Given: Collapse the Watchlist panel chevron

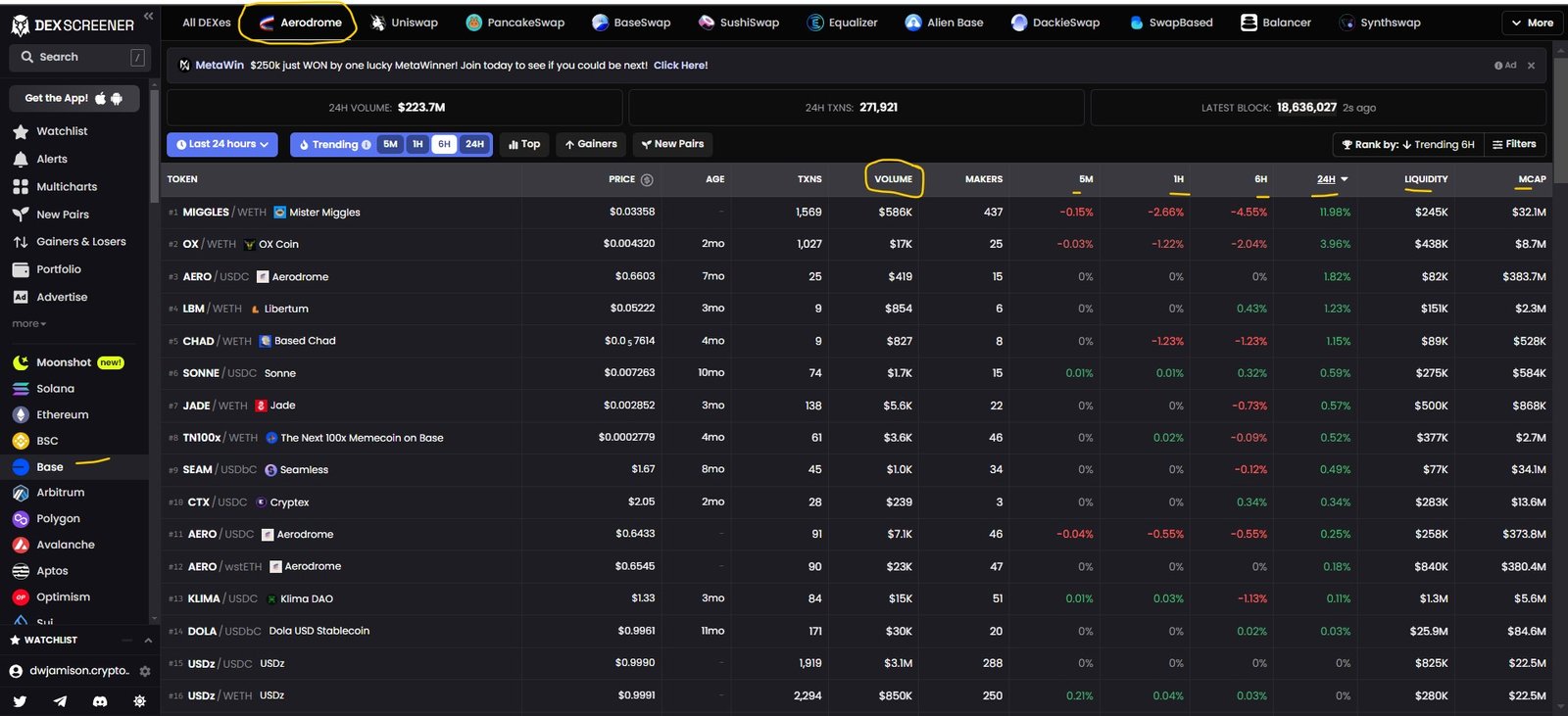Looking at the screenshot, I should [x=148, y=641].
